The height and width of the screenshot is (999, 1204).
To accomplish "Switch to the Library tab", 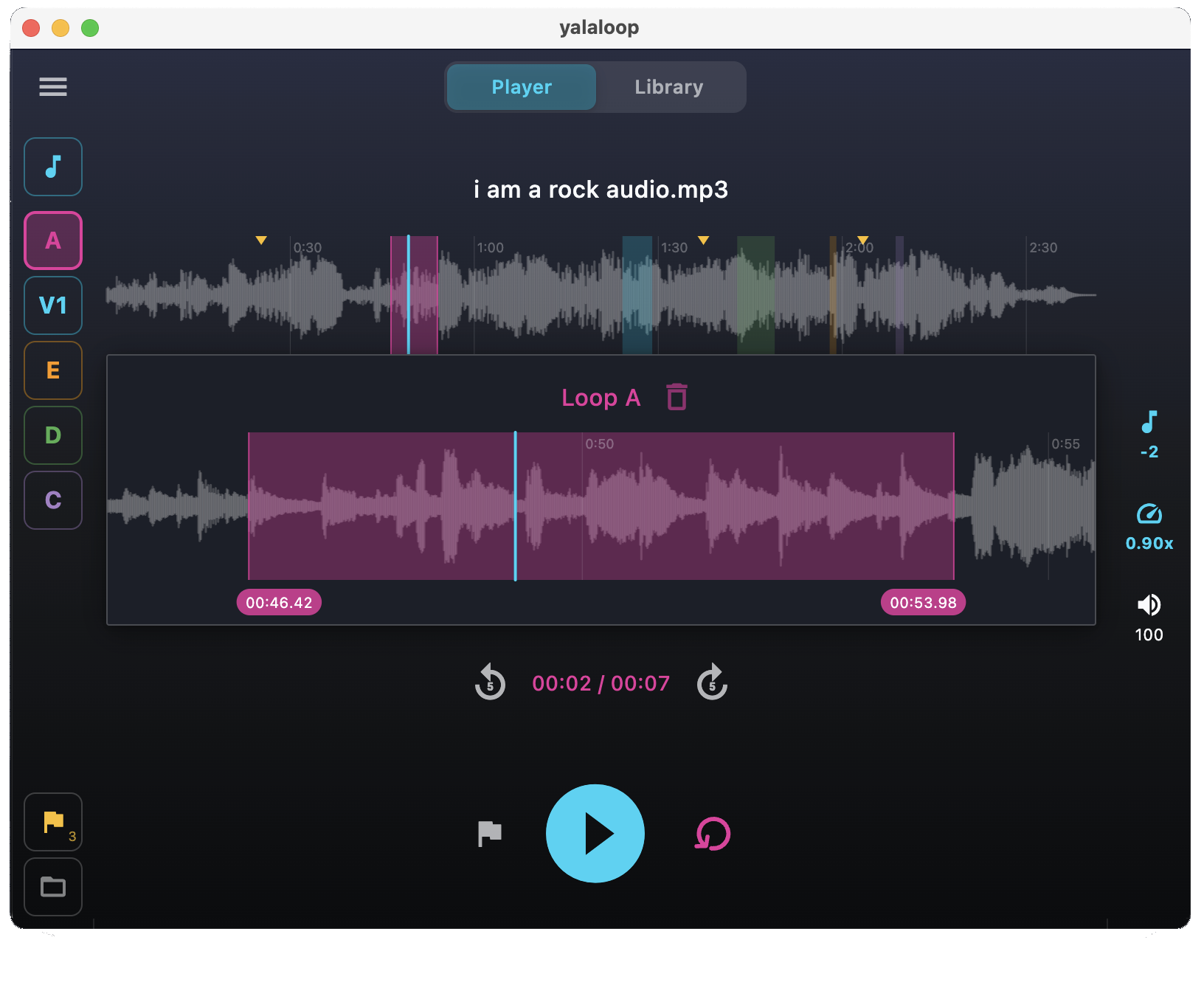I will [x=668, y=86].
